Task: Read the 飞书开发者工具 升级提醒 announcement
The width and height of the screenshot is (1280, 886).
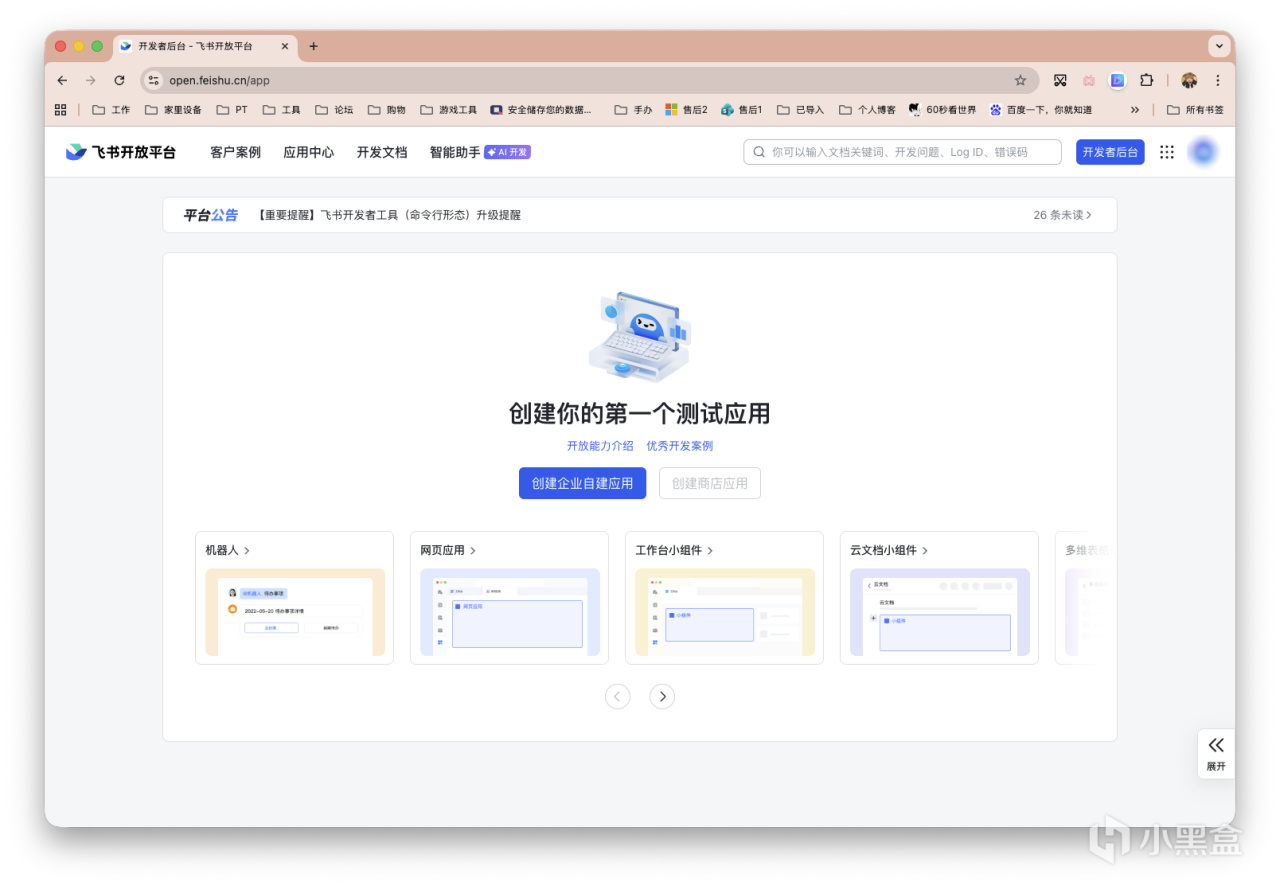Action: [388, 215]
